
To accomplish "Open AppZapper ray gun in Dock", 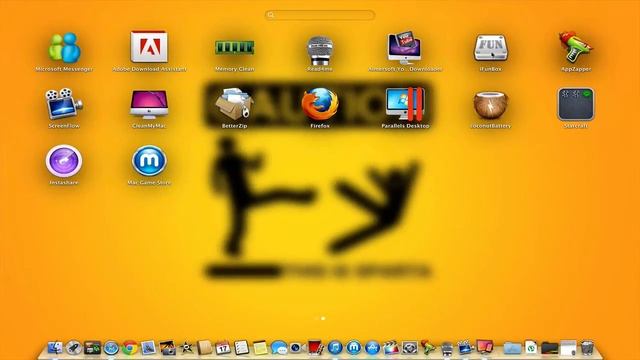I will (428, 348).
